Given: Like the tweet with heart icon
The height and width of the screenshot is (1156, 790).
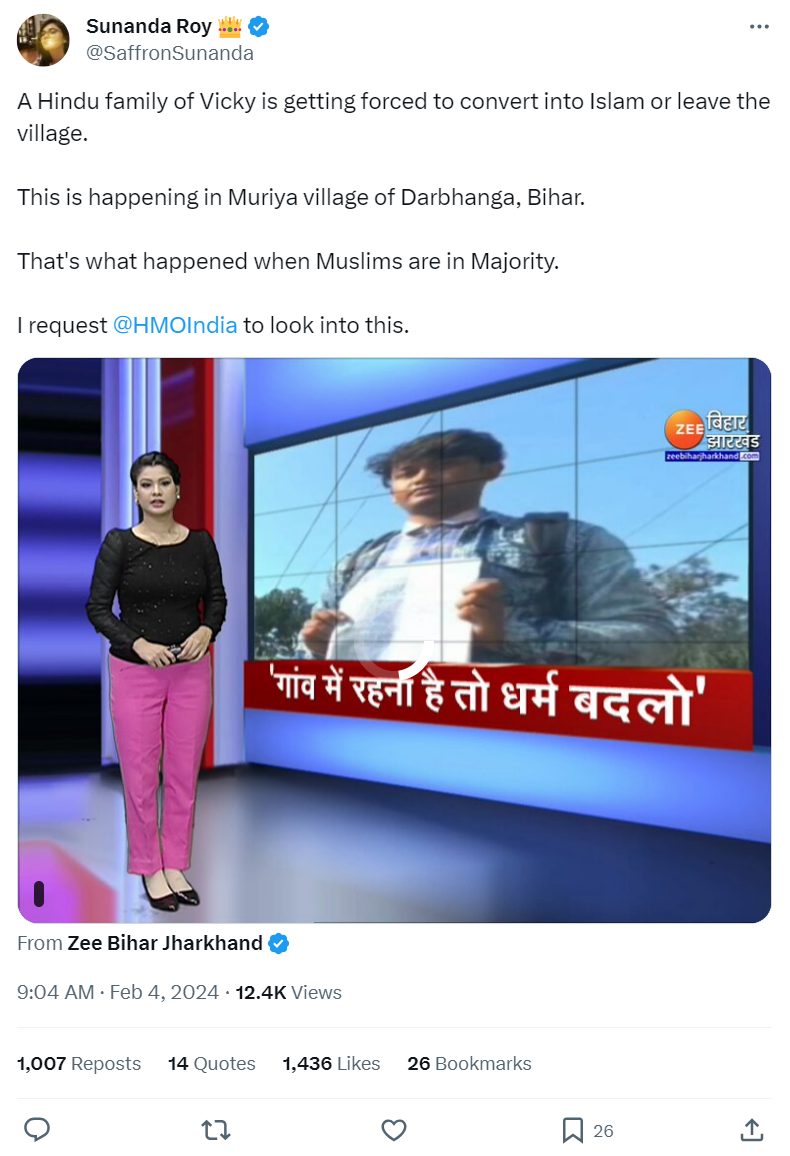Looking at the screenshot, I should point(394,1129).
